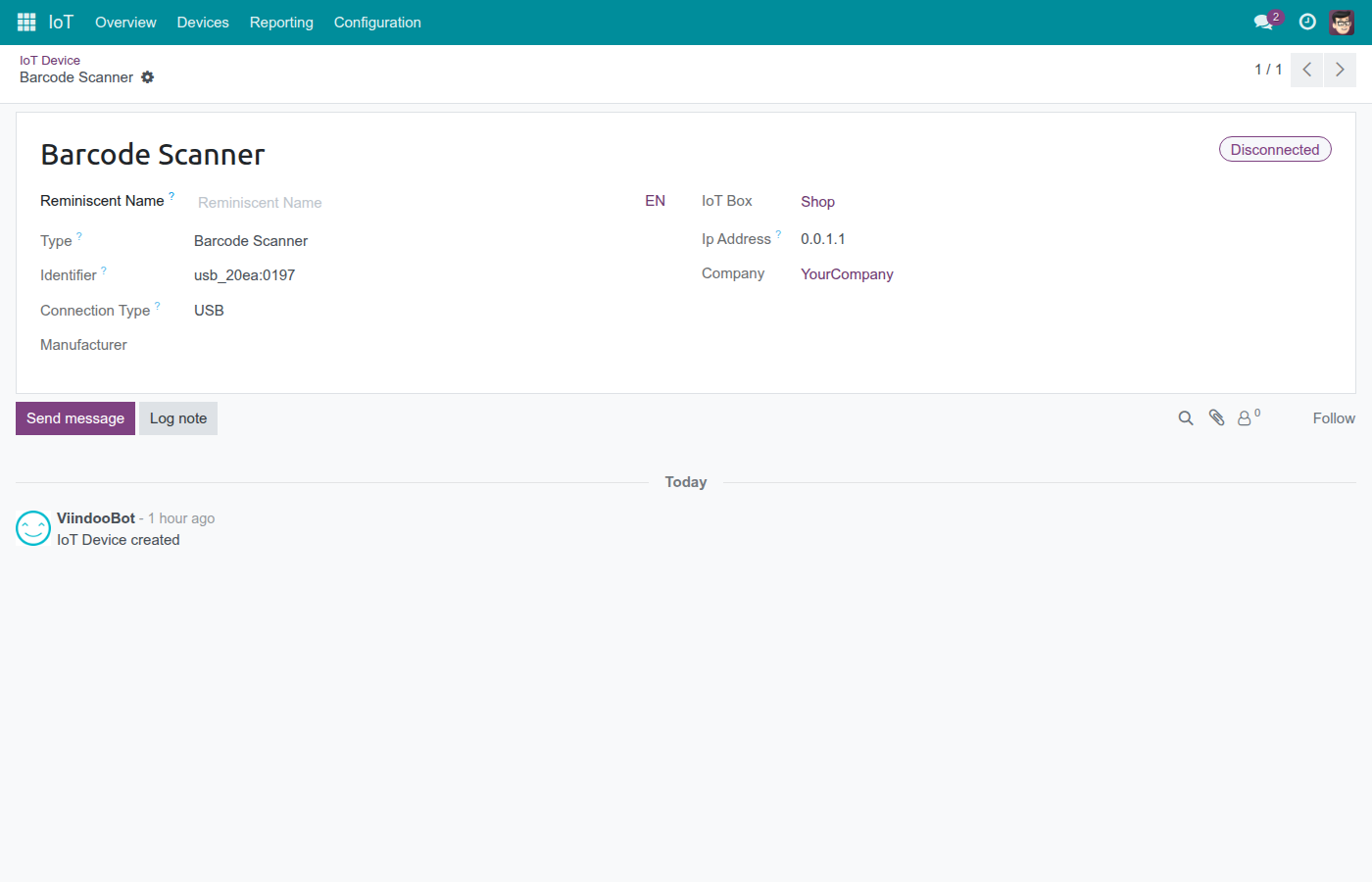Image resolution: width=1372 pixels, height=882 pixels.
Task: Show the Ip Address help tooltip
Action: coord(779,234)
